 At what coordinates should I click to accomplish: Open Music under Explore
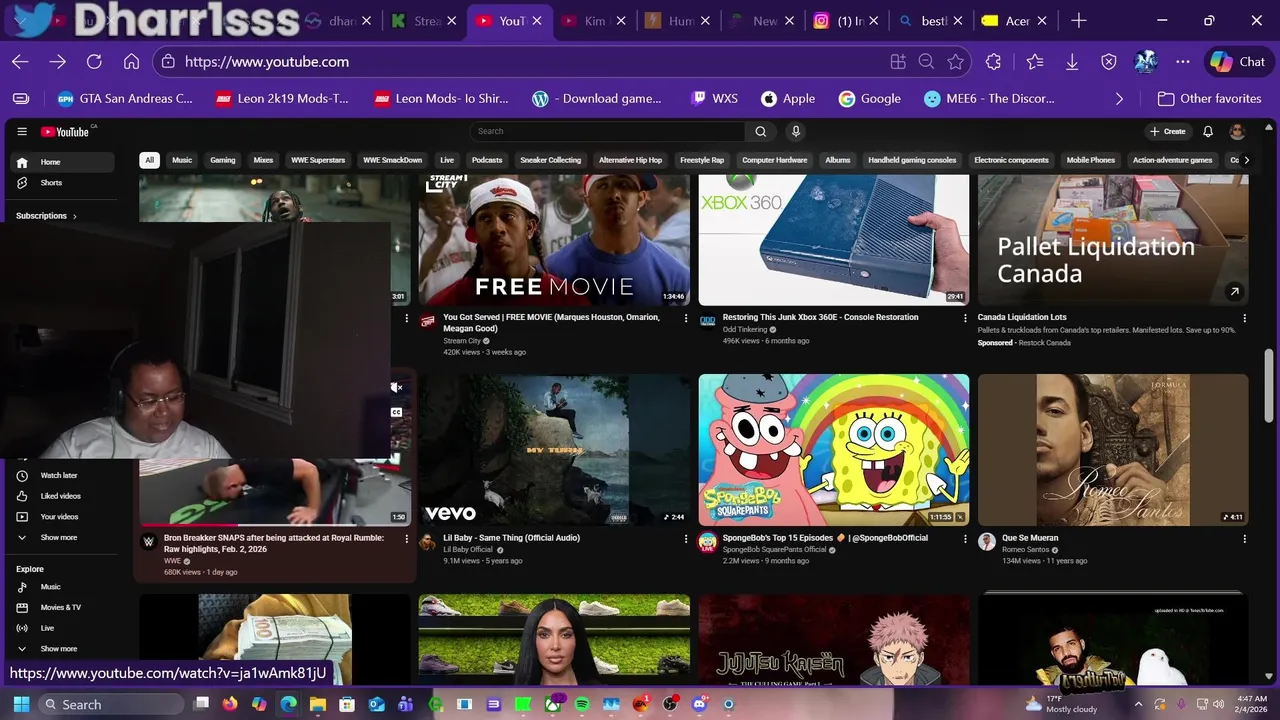(x=50, y=587)
